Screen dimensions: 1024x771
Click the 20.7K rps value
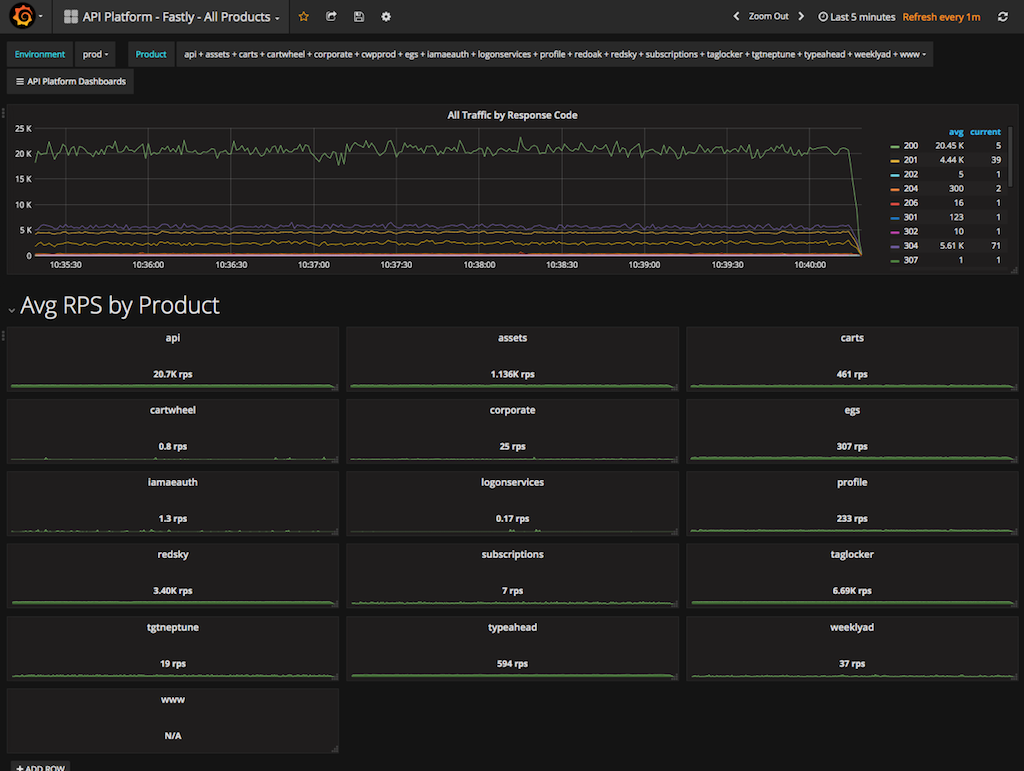(x=172, y=374)
